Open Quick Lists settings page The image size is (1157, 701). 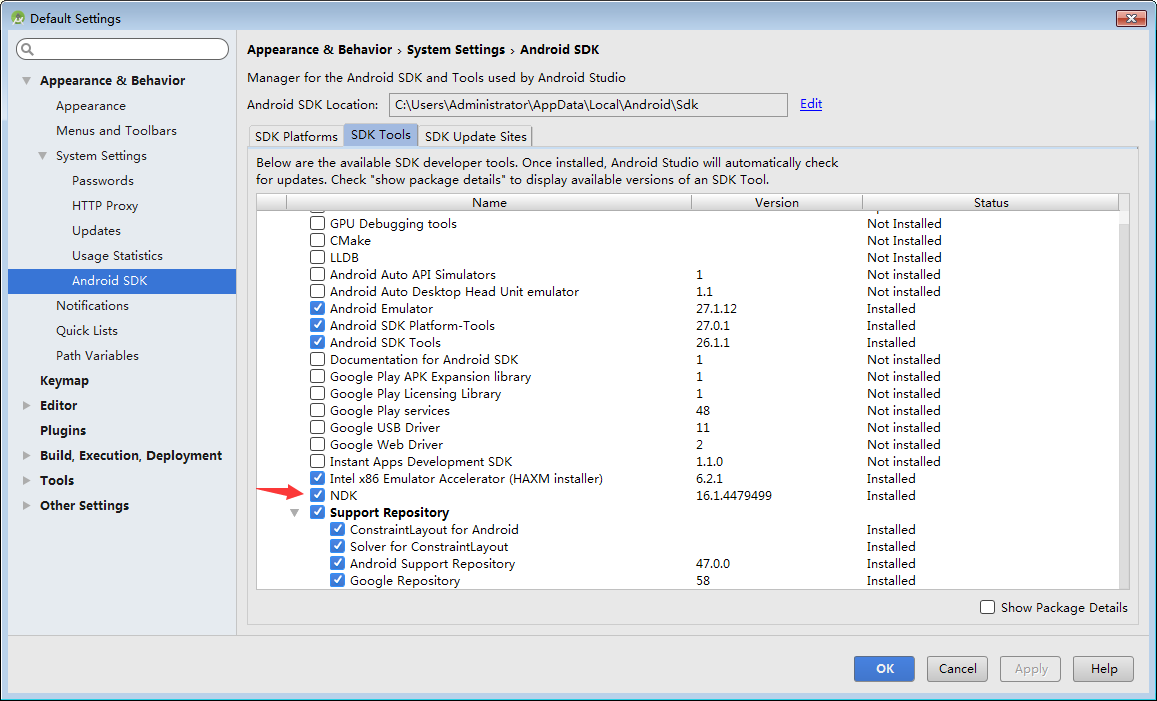click(87, 331)
